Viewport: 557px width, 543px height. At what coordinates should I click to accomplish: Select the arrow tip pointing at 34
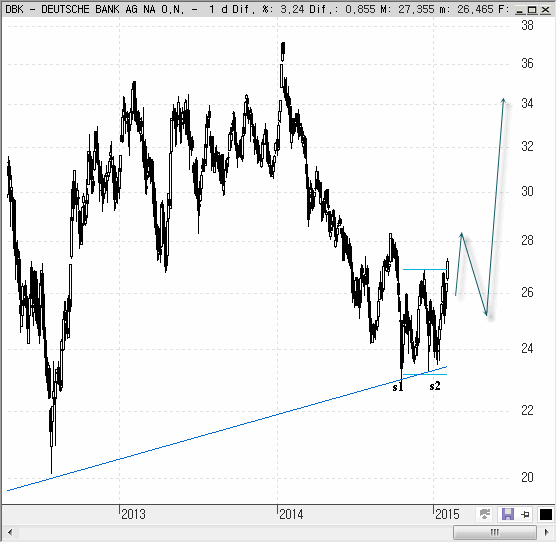(503, 99)
